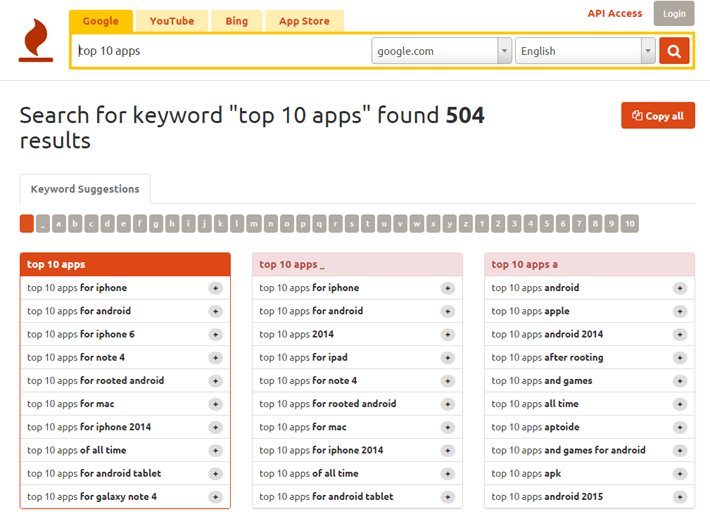Switch to the YouTube tab
This screenshot has width=710, height=521.
172,20
